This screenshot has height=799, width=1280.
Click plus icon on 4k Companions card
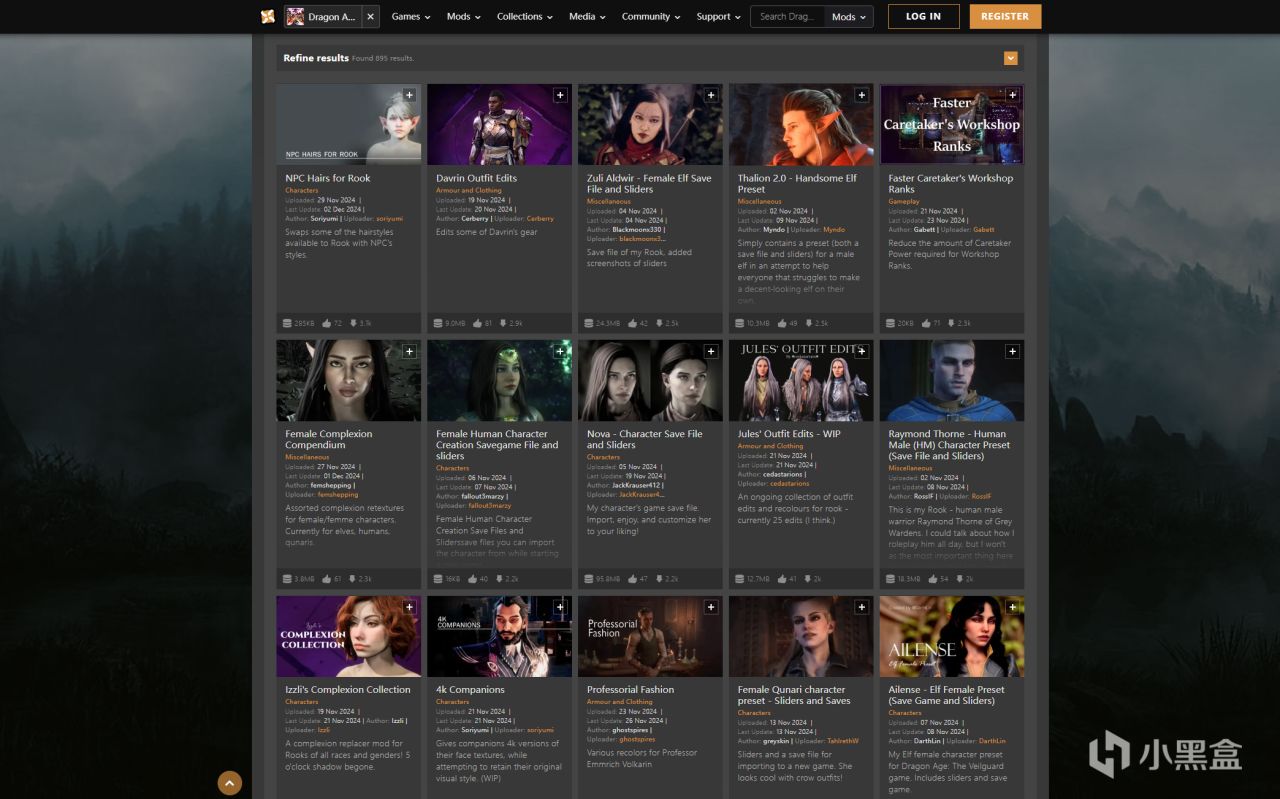point(560,608)
